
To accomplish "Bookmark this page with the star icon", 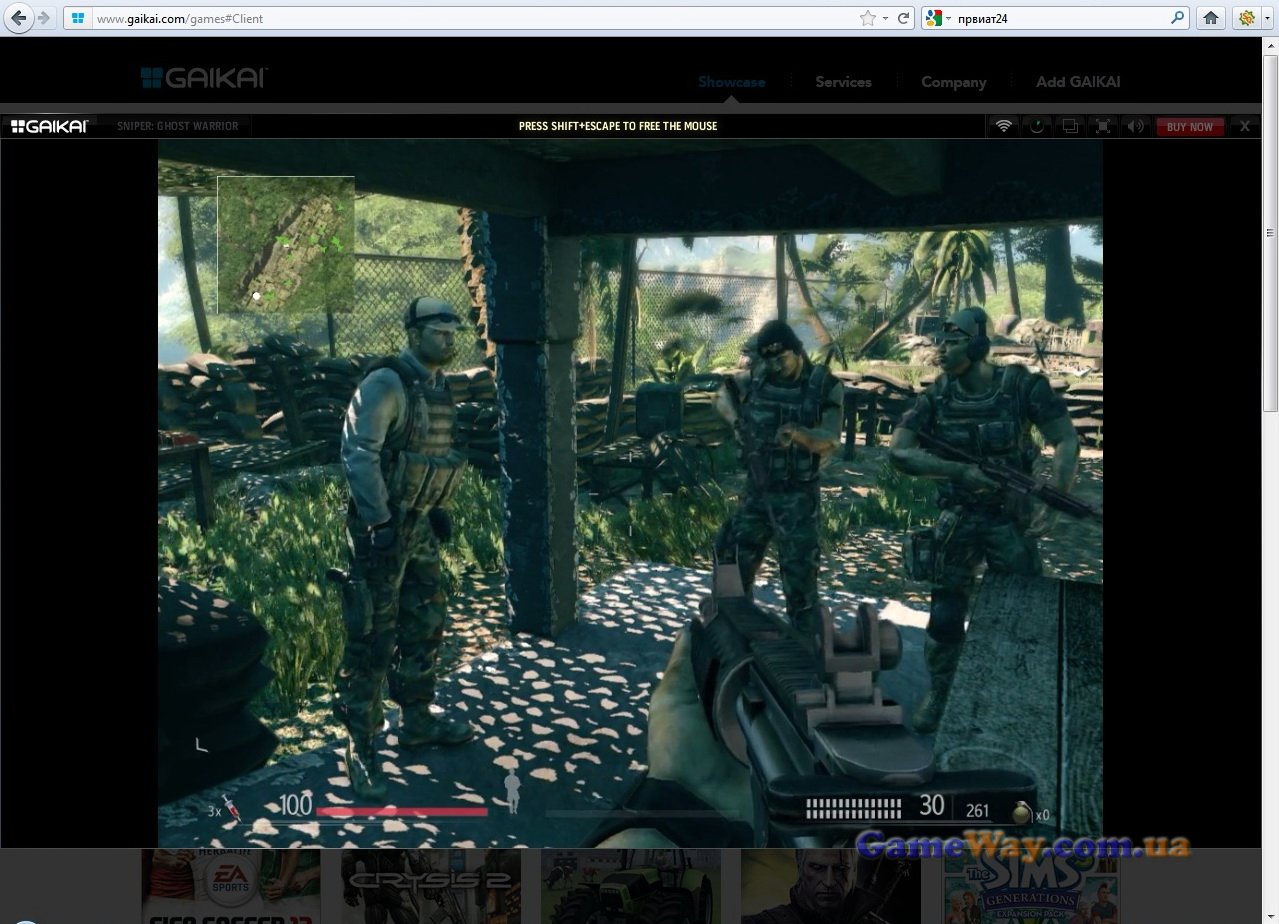I will (x=867, y=18).
